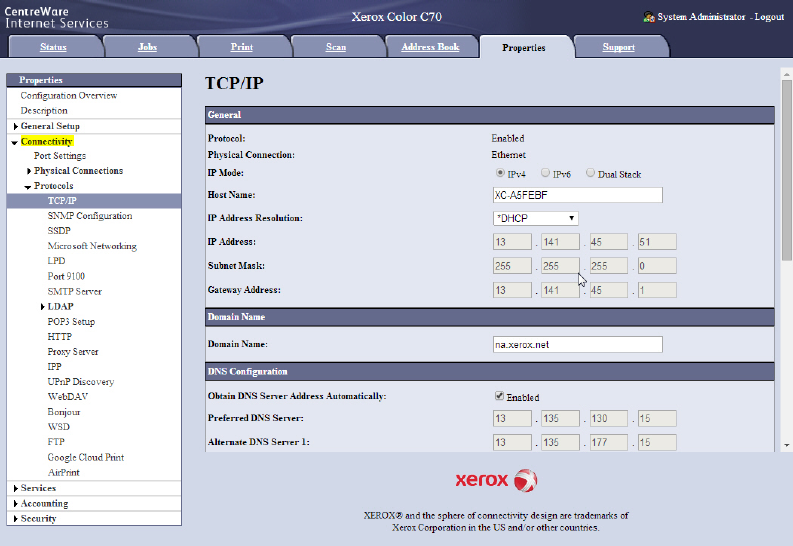Image resolution: width=793 pixels, height=546 pixels.
Task: Open Google Cloud Print settings
Action: coord(85,457)
